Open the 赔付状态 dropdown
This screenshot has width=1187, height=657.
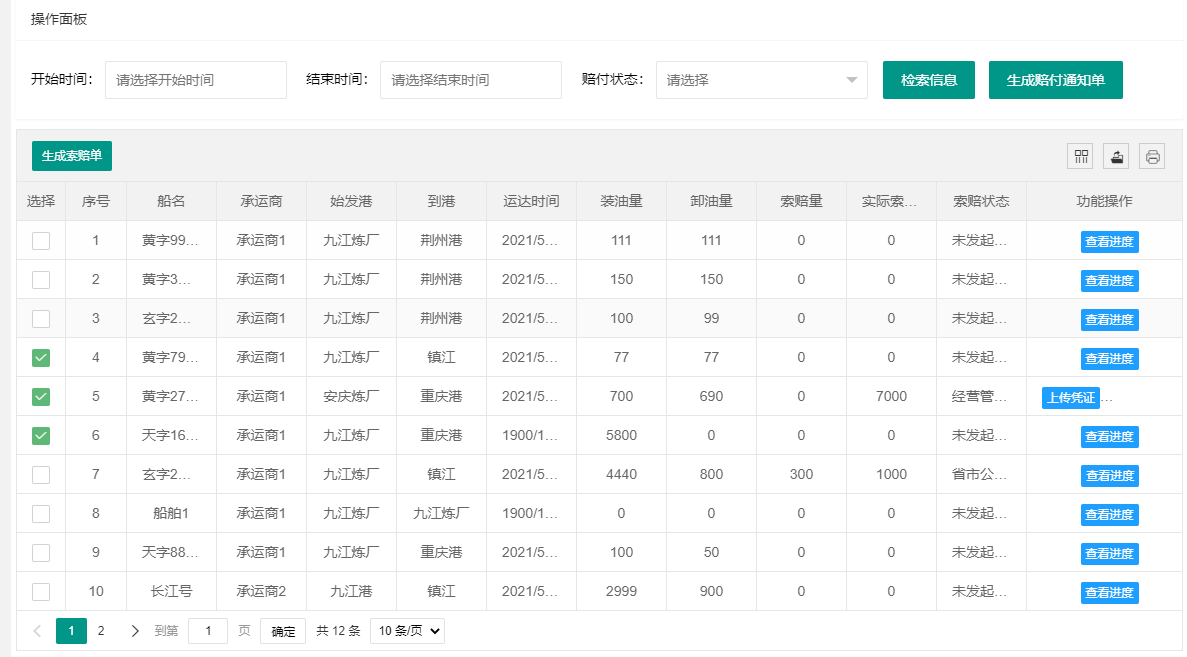761,80
